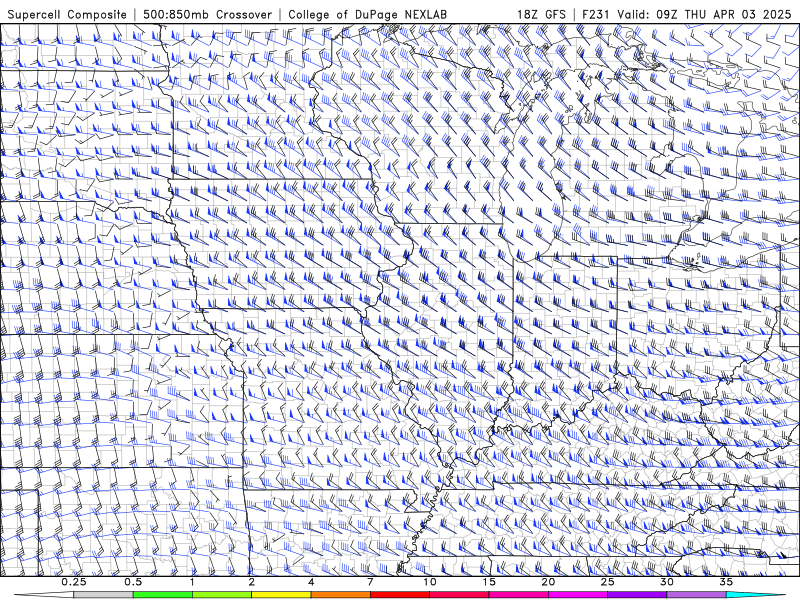Image resolution: width=800 pixels, height=600 pixels.
Task: Click the '25' legend value
Action: click(608, 582)
